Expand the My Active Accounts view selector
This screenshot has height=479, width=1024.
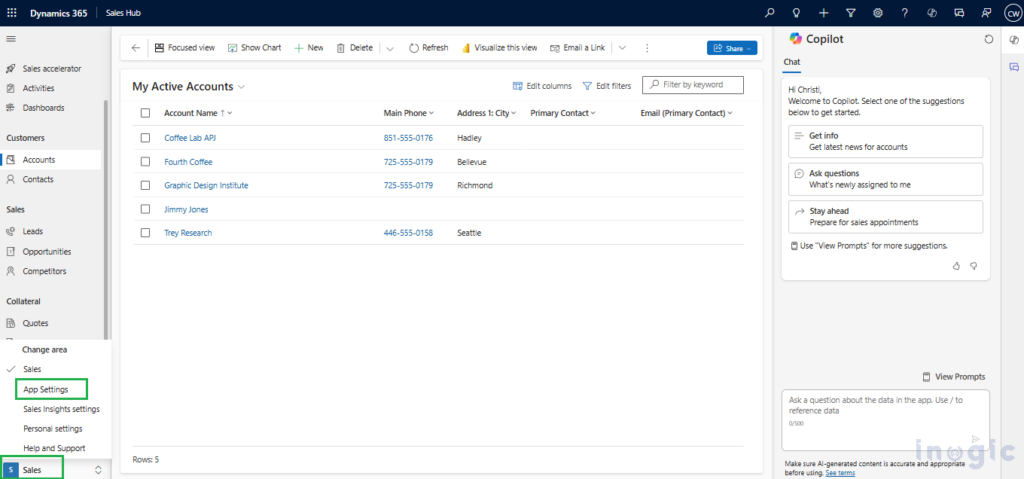pyautogui.click(x=241, y=87)
